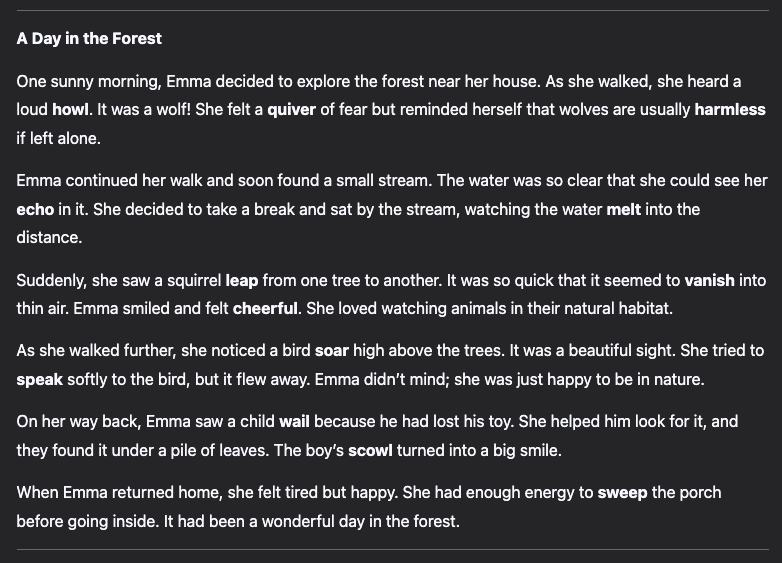Click the bold word 'vanish'
This screenshot has height=563, width=782.
pyautogui.click(x=709, y=280)
